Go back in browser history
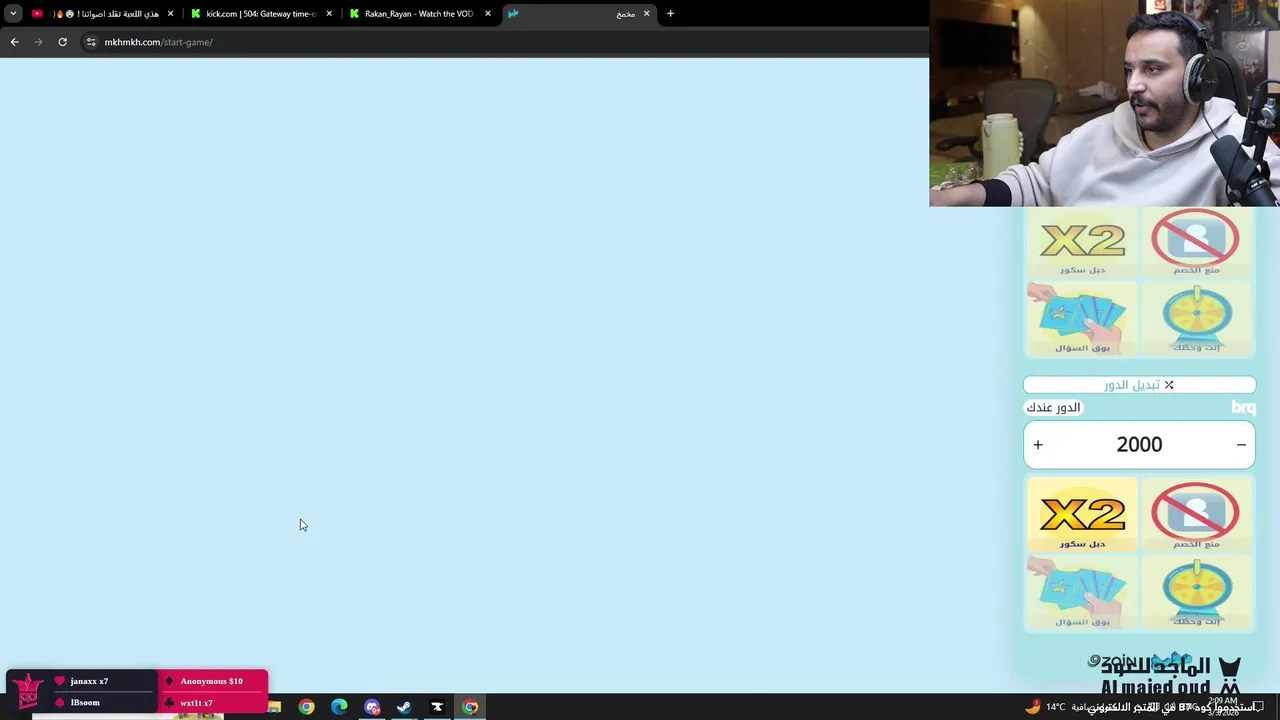This screenshot has height=720, width=1280. 14,42
